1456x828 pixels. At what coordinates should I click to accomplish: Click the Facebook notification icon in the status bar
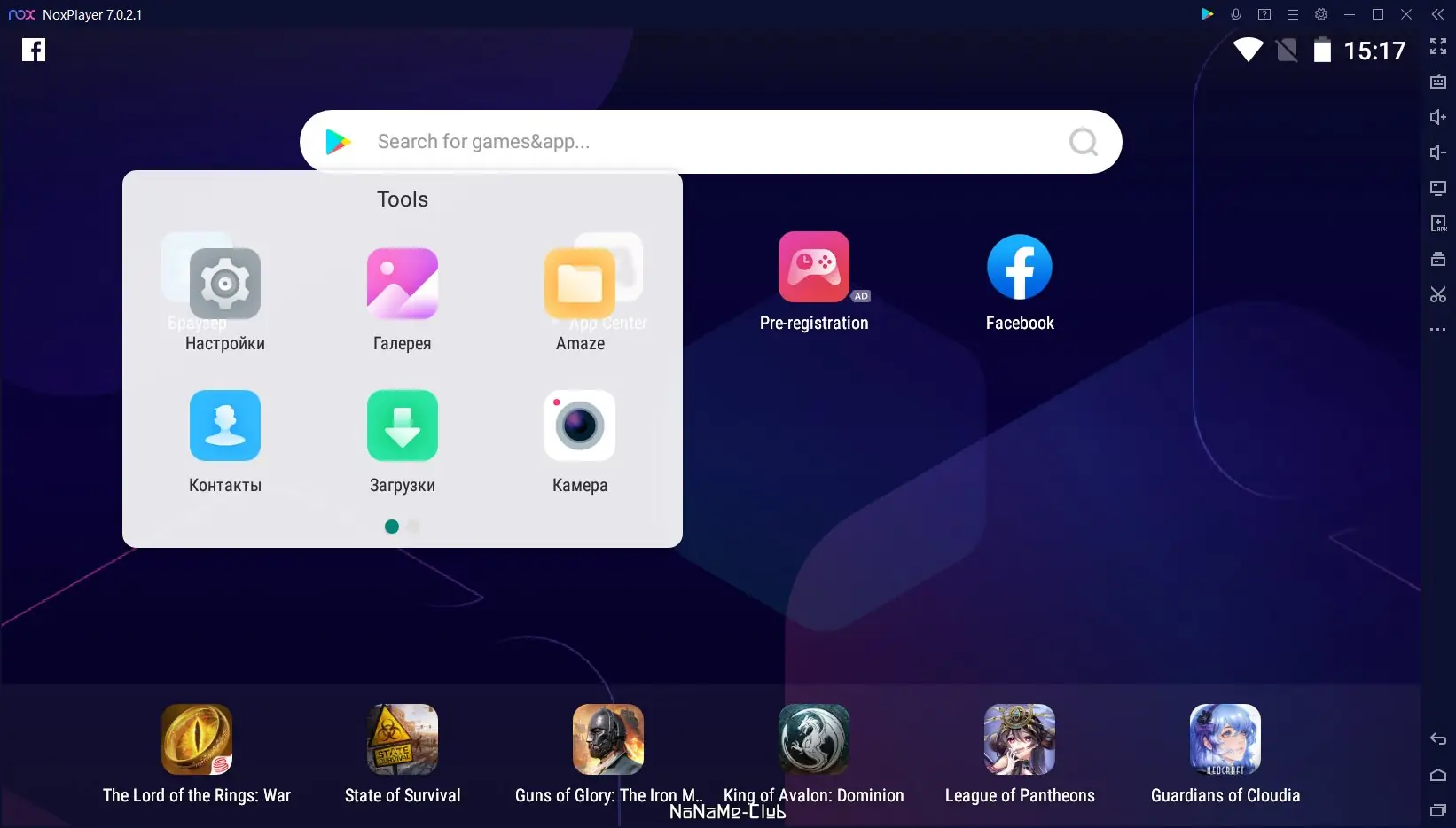[x=34, y=50]
